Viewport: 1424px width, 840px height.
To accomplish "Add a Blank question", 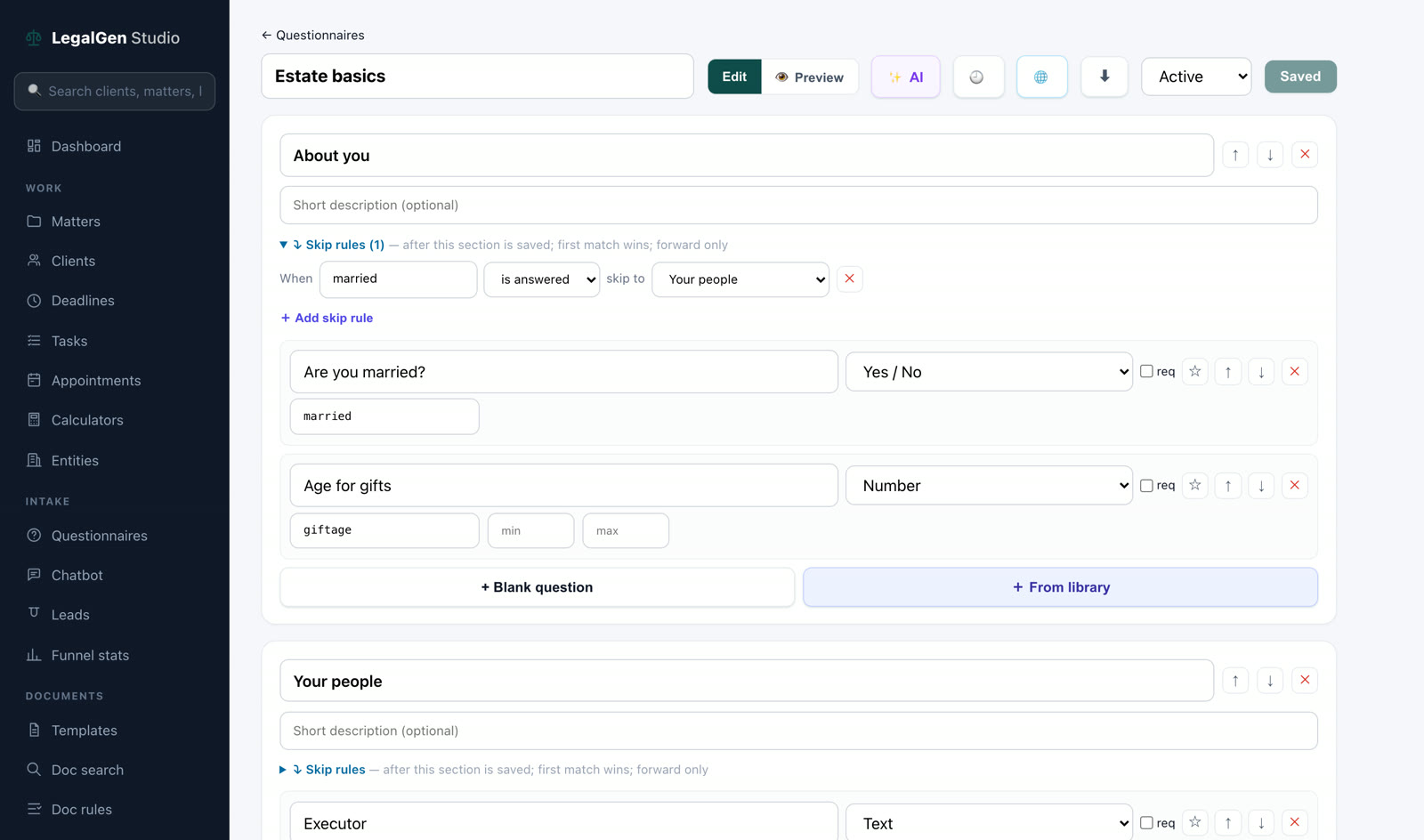I will pyautogui.click(x=537, y=587).
